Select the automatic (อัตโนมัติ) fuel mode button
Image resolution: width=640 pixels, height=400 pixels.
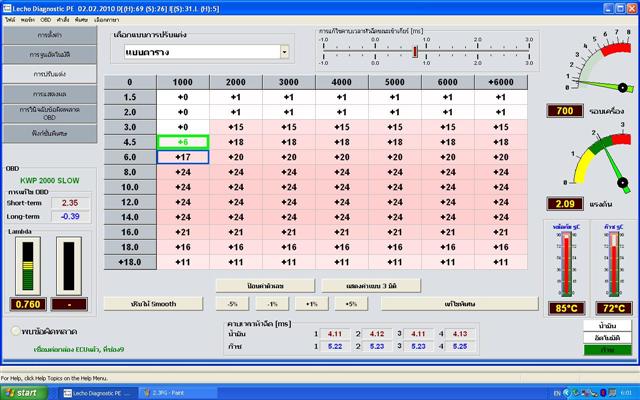tap(607, 338)
